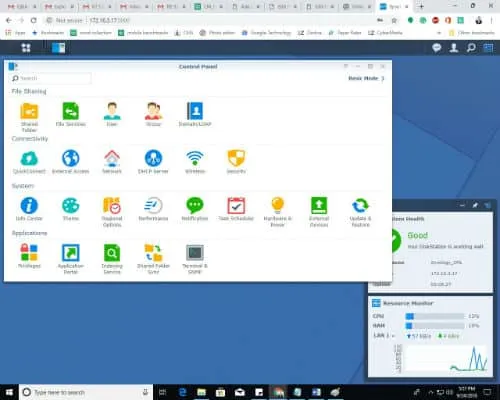This screenshot has height=400, width=500.
Task: Open Windows Start menu
Action: click(9, 392)
